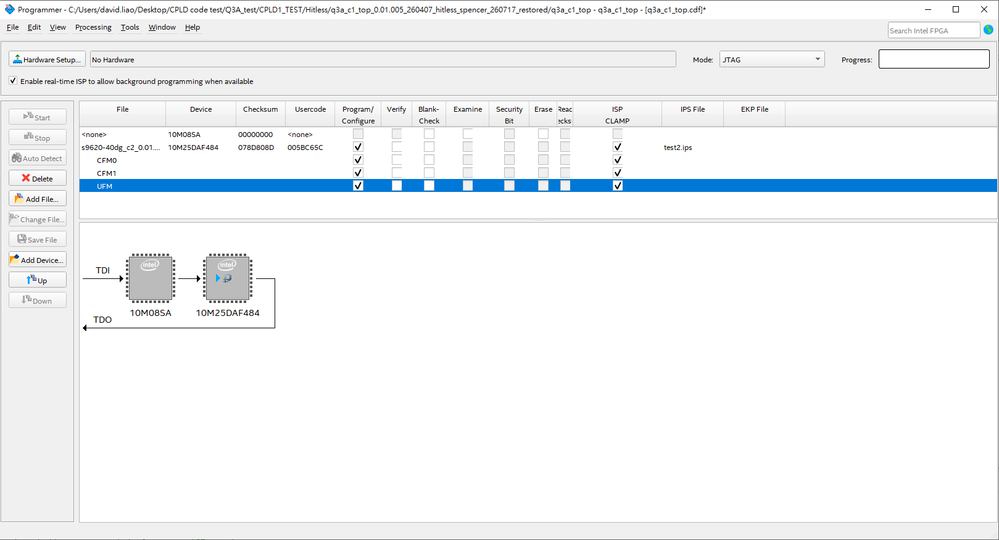Click the Usercode column header
This screenshot has height=540, width=999.
pyautogui.click(x=310, y=114)
